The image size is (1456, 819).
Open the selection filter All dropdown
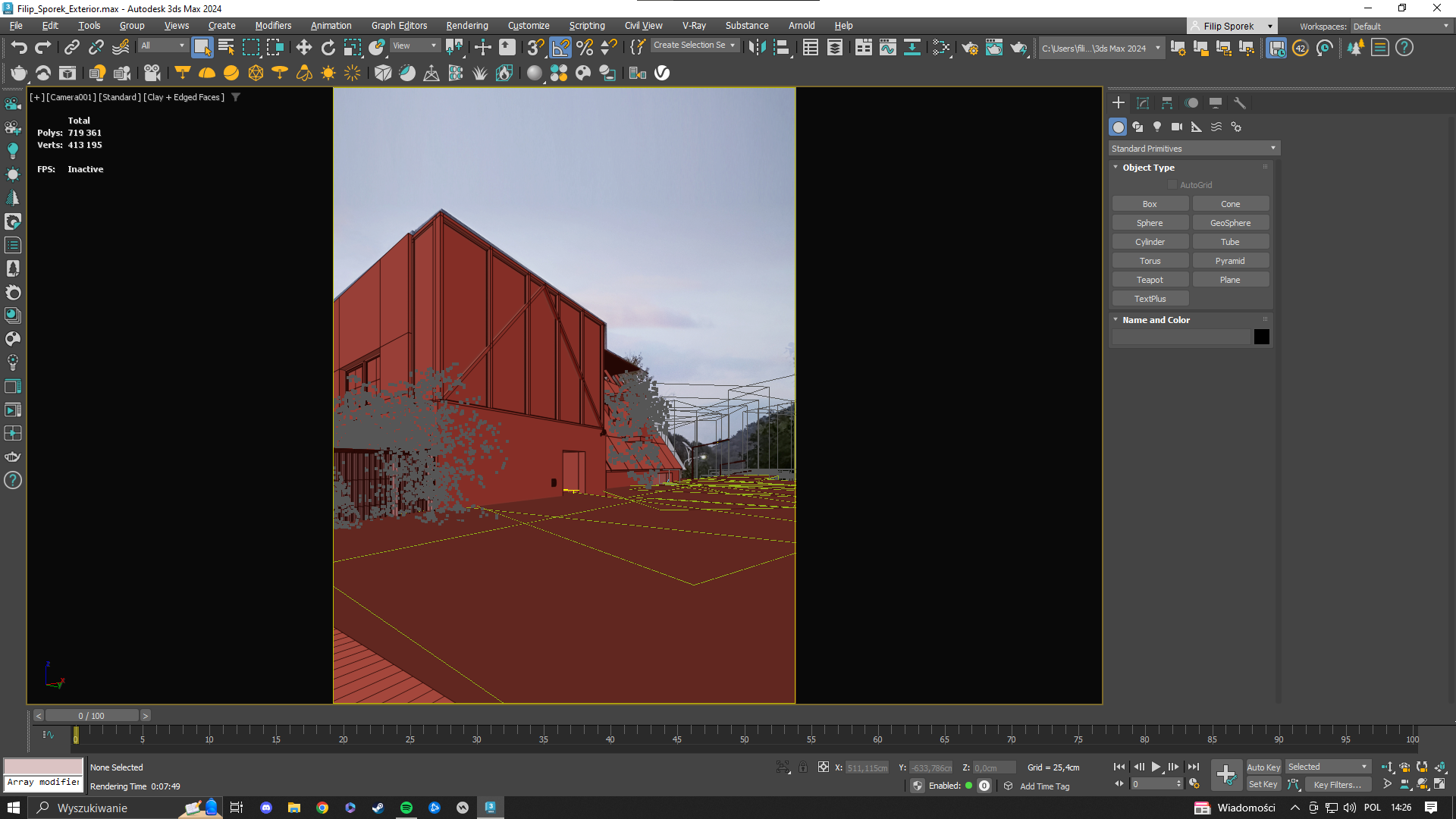click(x=162, y=45)
